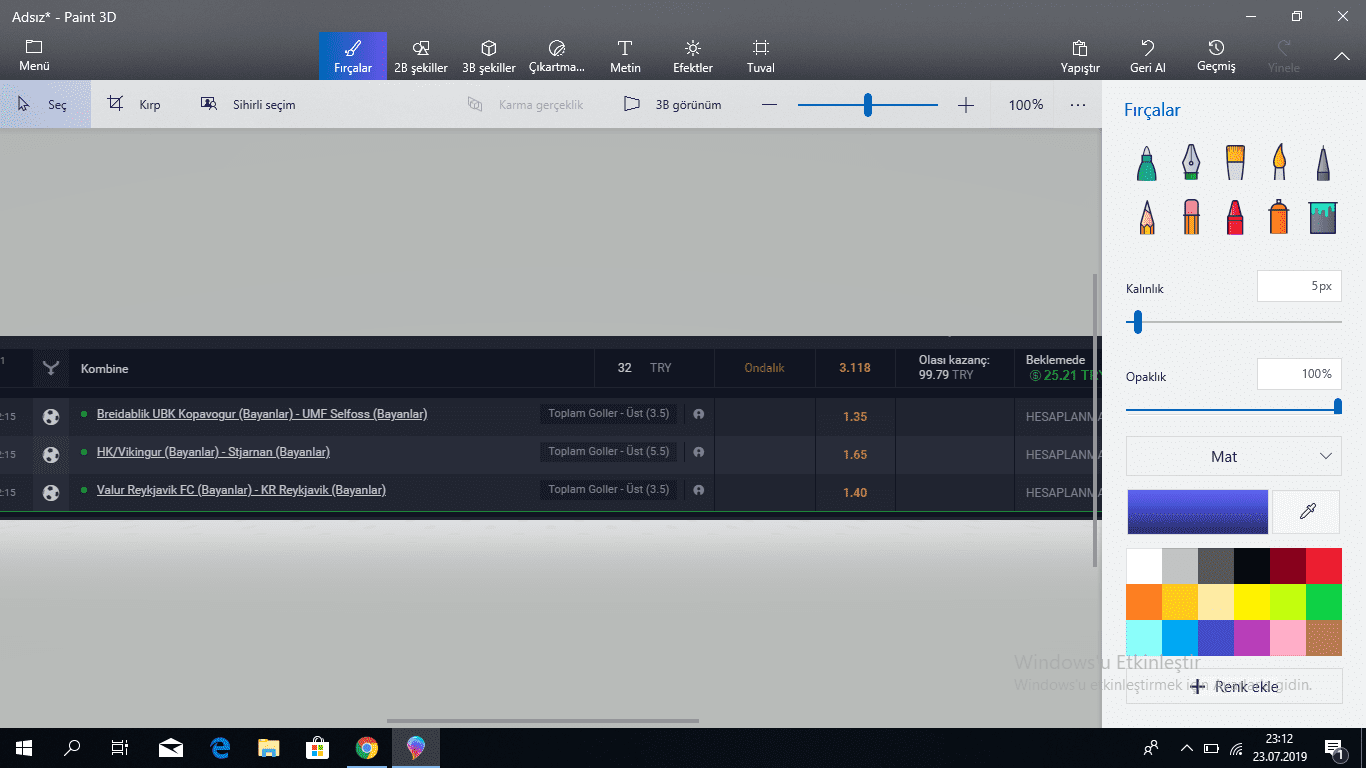The image size is (1366, 768).
Task: Open the Efektler tab
Action: (693, 56)
